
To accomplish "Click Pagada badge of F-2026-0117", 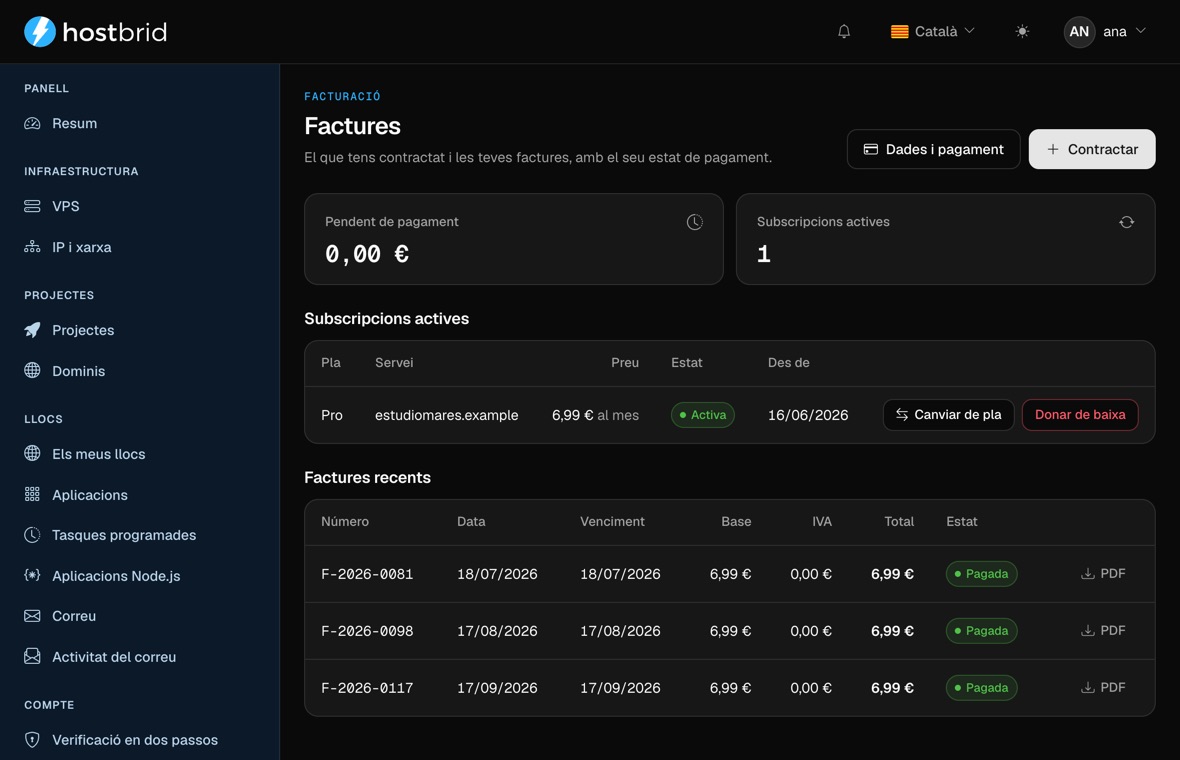I will click(x=981, y=688).
